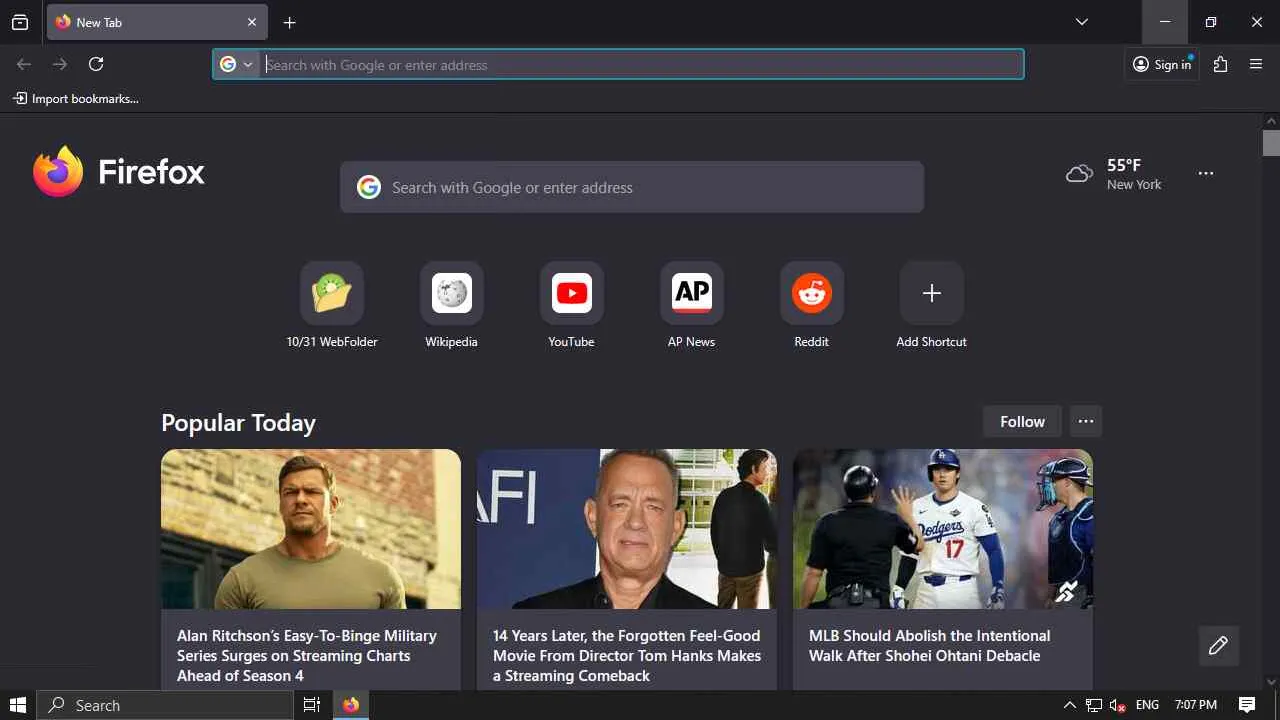This screenshot has height=720, width=1280.
Task: Click the scrollbar down arrow
Action: click(1271, 682)
